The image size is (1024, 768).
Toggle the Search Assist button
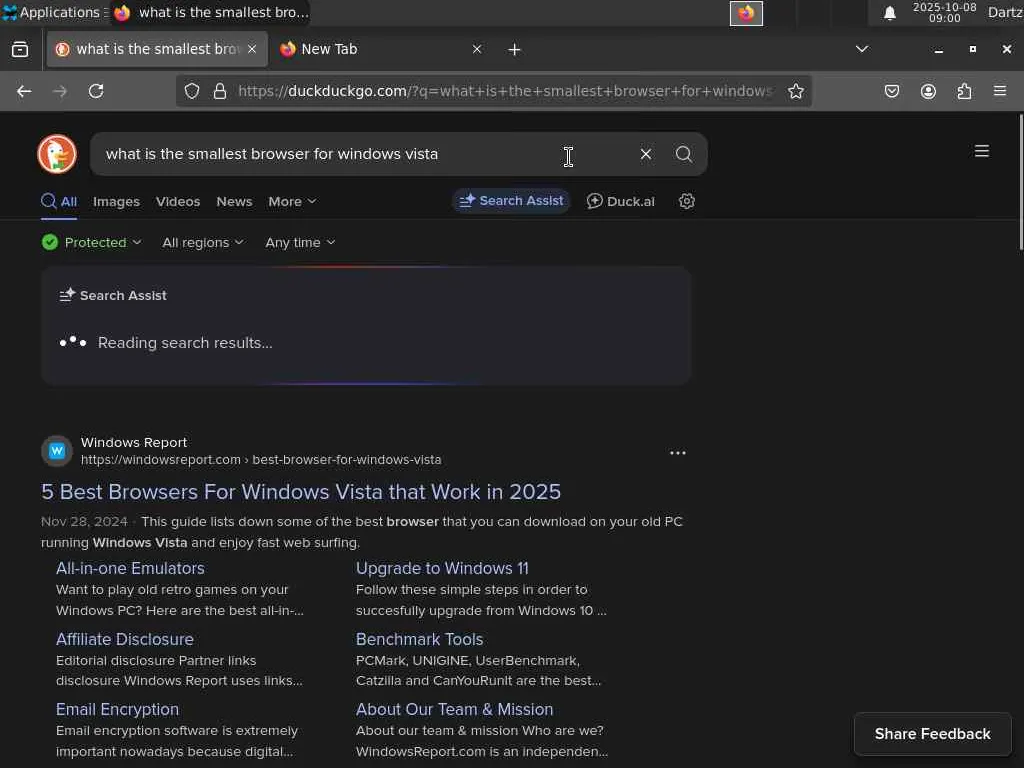[511, 200]
